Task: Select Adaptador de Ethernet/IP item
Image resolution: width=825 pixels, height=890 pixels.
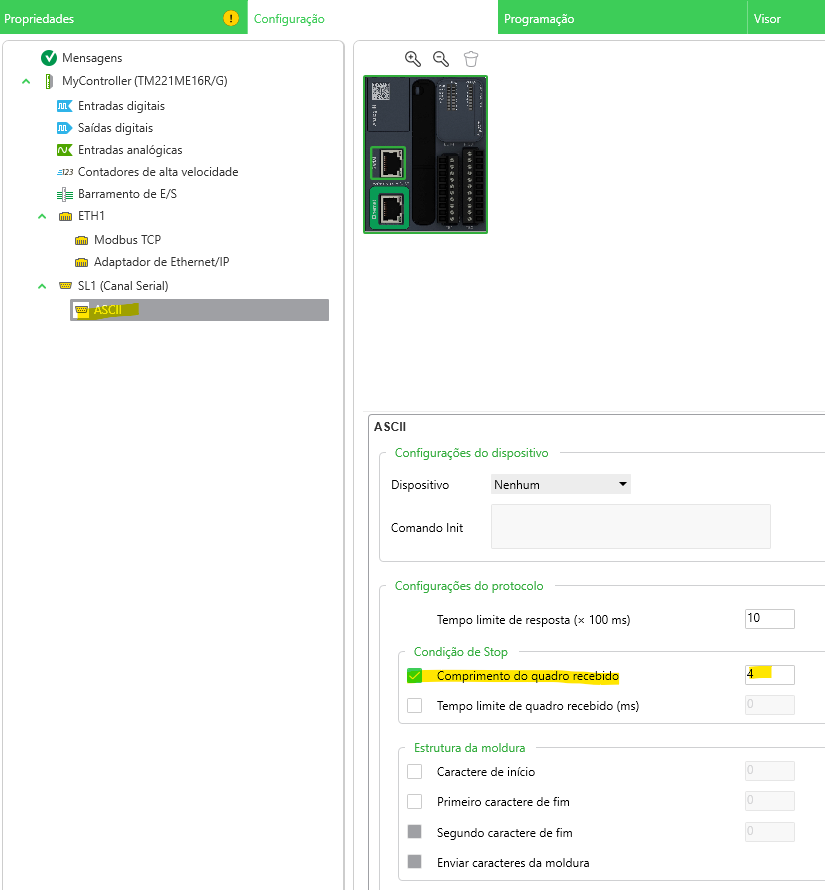Action: tap(161, 262)
